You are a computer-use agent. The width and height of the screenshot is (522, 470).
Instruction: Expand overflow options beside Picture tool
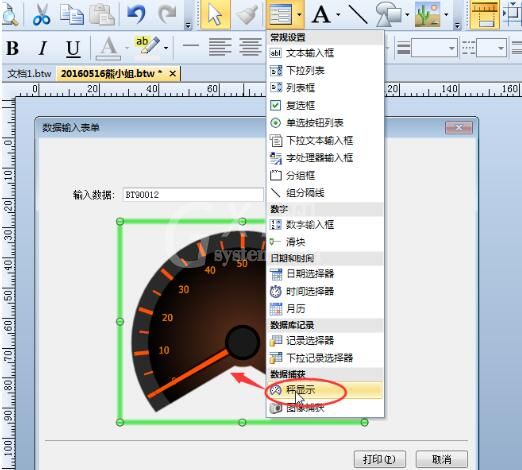click(457, 25)
